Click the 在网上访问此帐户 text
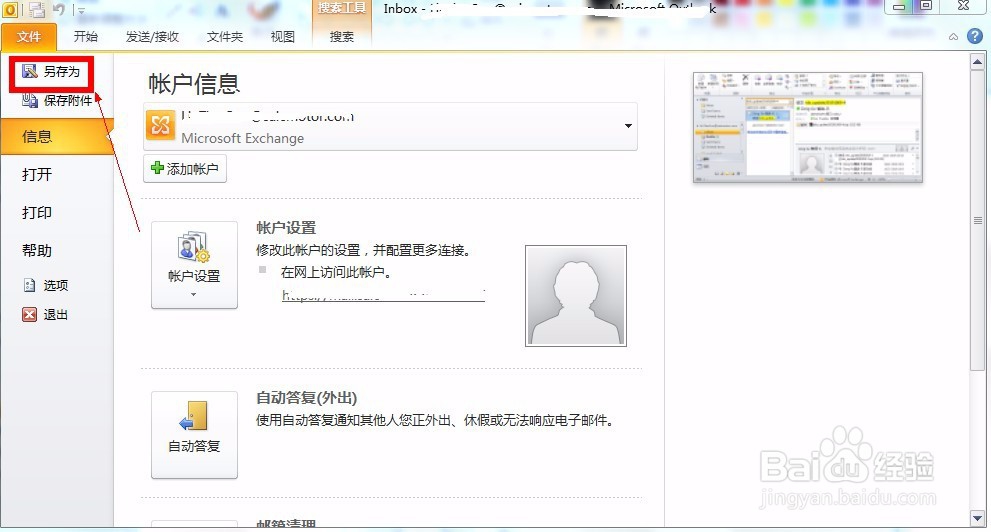Image resolution: width=991 pixels, height=532 pixels. coord(336,272)
